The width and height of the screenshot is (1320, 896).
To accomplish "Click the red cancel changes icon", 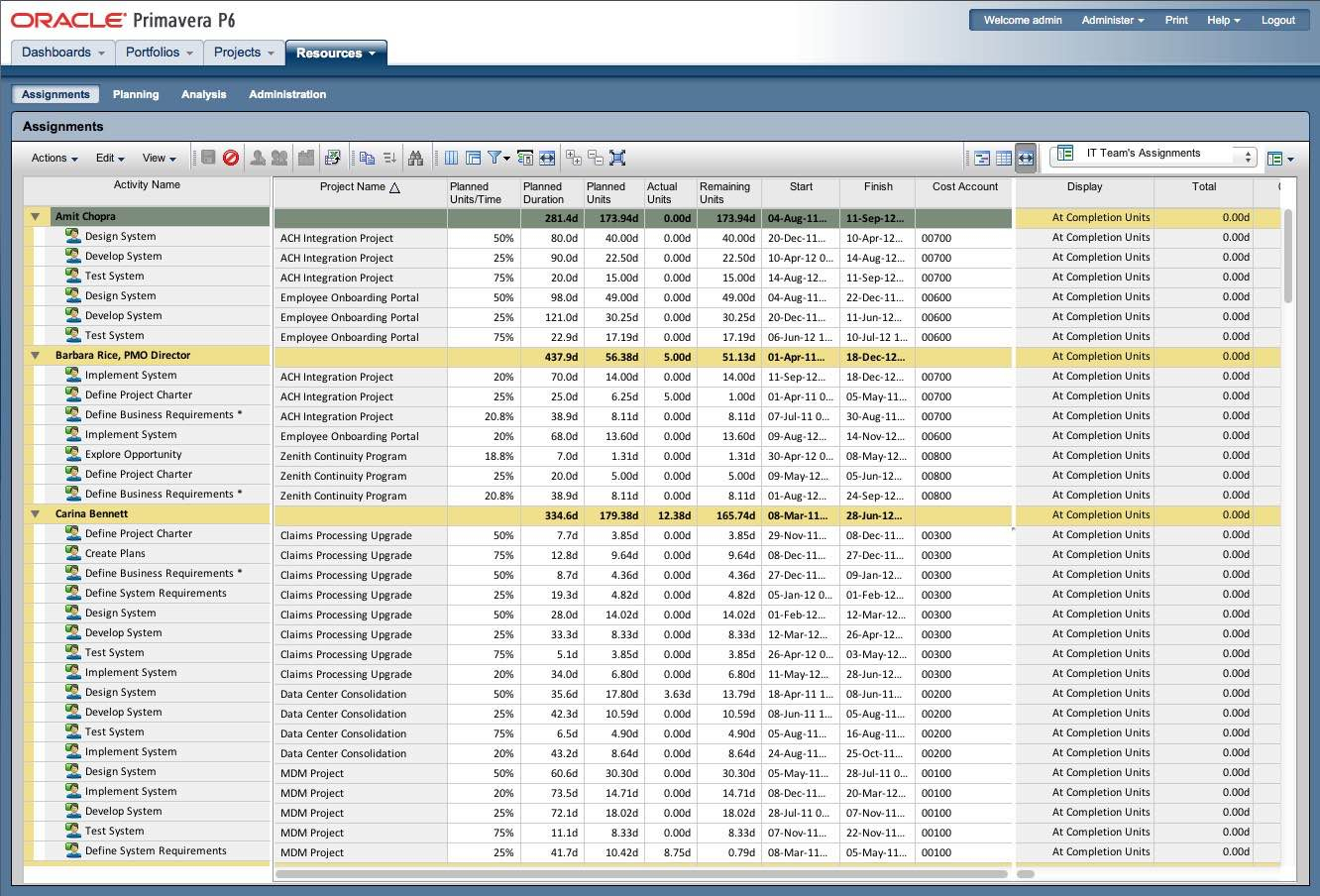I will pos(231,158).
